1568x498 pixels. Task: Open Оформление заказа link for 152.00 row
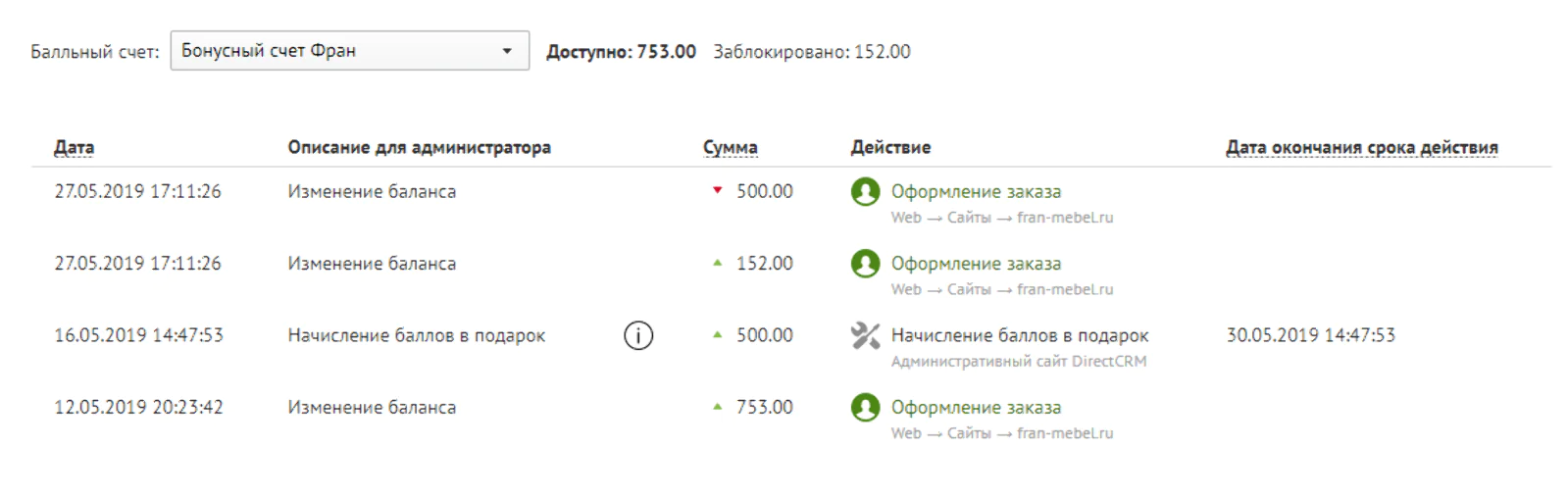976,264
